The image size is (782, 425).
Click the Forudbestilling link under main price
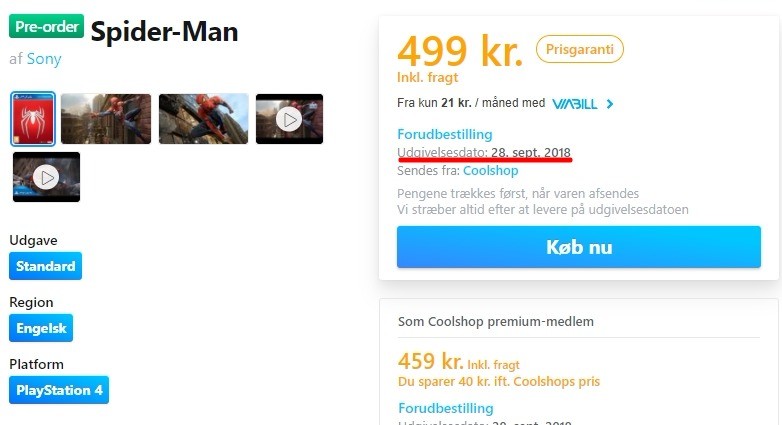(445, 134)
